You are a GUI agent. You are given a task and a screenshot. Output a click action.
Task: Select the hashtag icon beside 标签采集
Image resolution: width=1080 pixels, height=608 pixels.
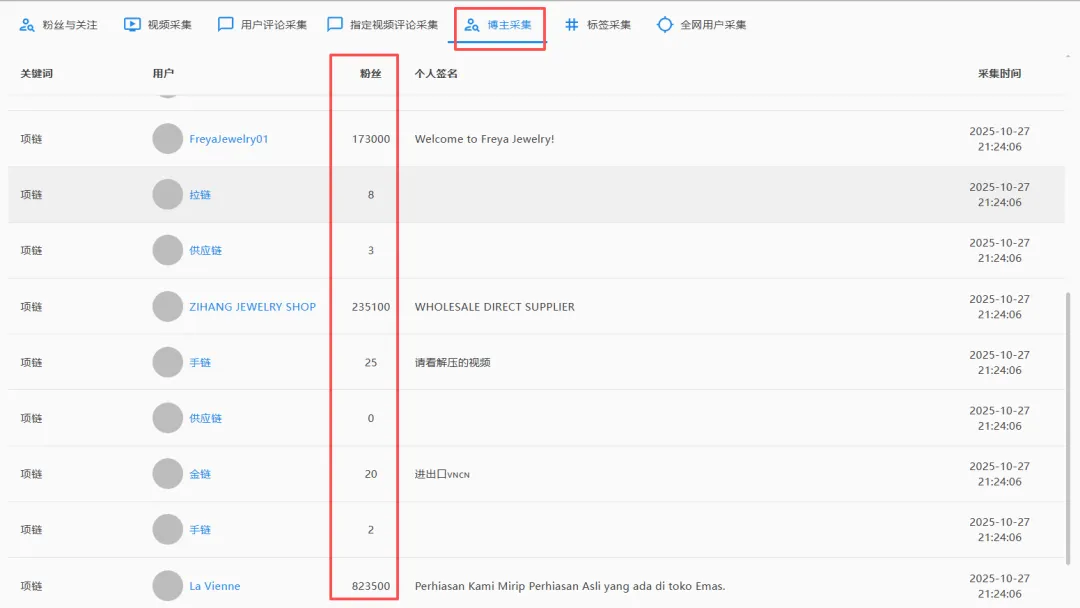coord(571,24)
